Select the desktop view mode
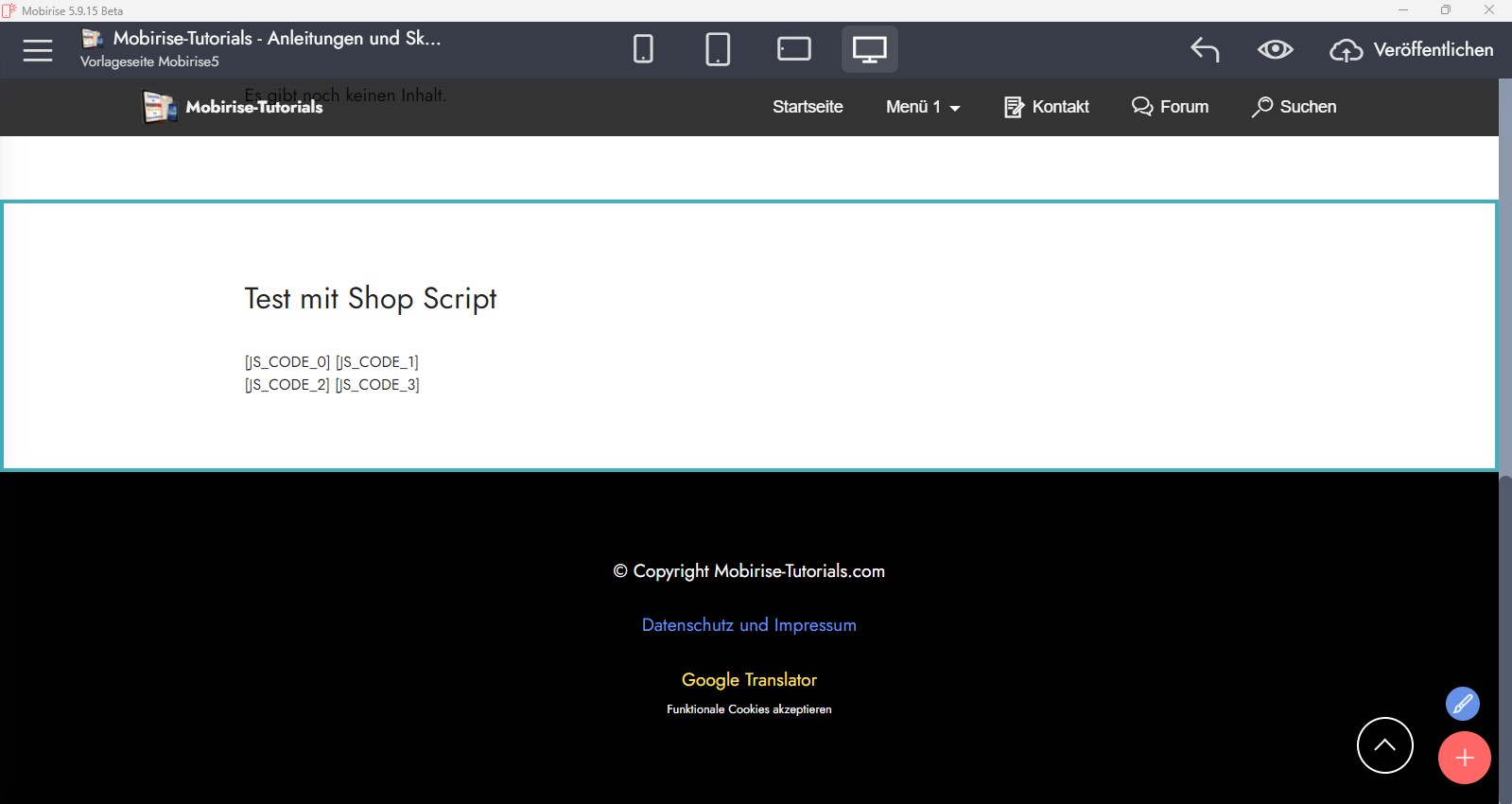 point(869,49)
